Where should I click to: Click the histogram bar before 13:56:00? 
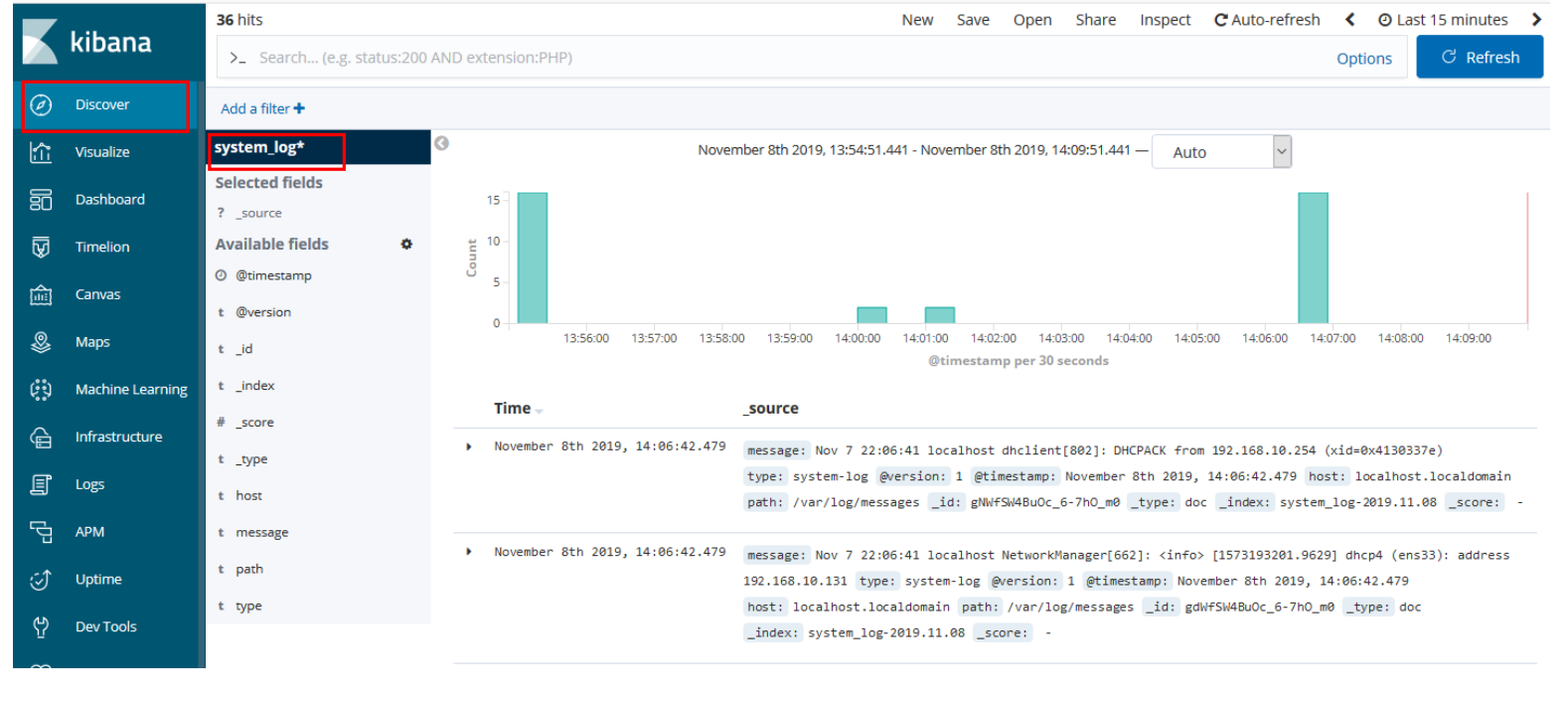pyautogui.click(x=533, y=258)
